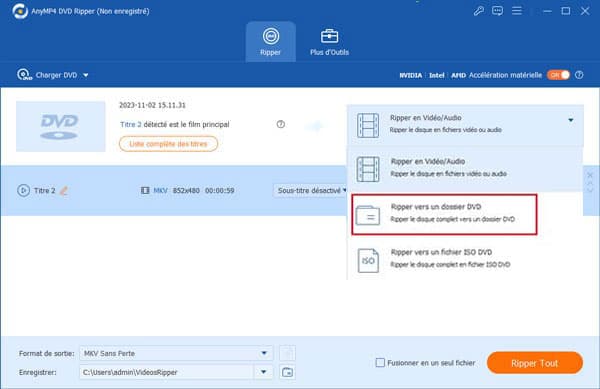Click the DVD disc thumbnail
600x389 pixels.
(x=60, y=126)
